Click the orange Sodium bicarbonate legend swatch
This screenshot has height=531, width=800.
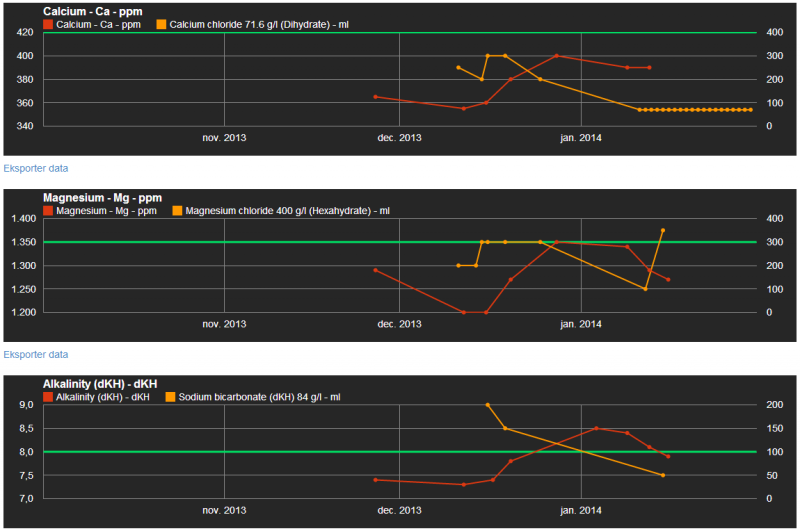(x=170, y=397)
